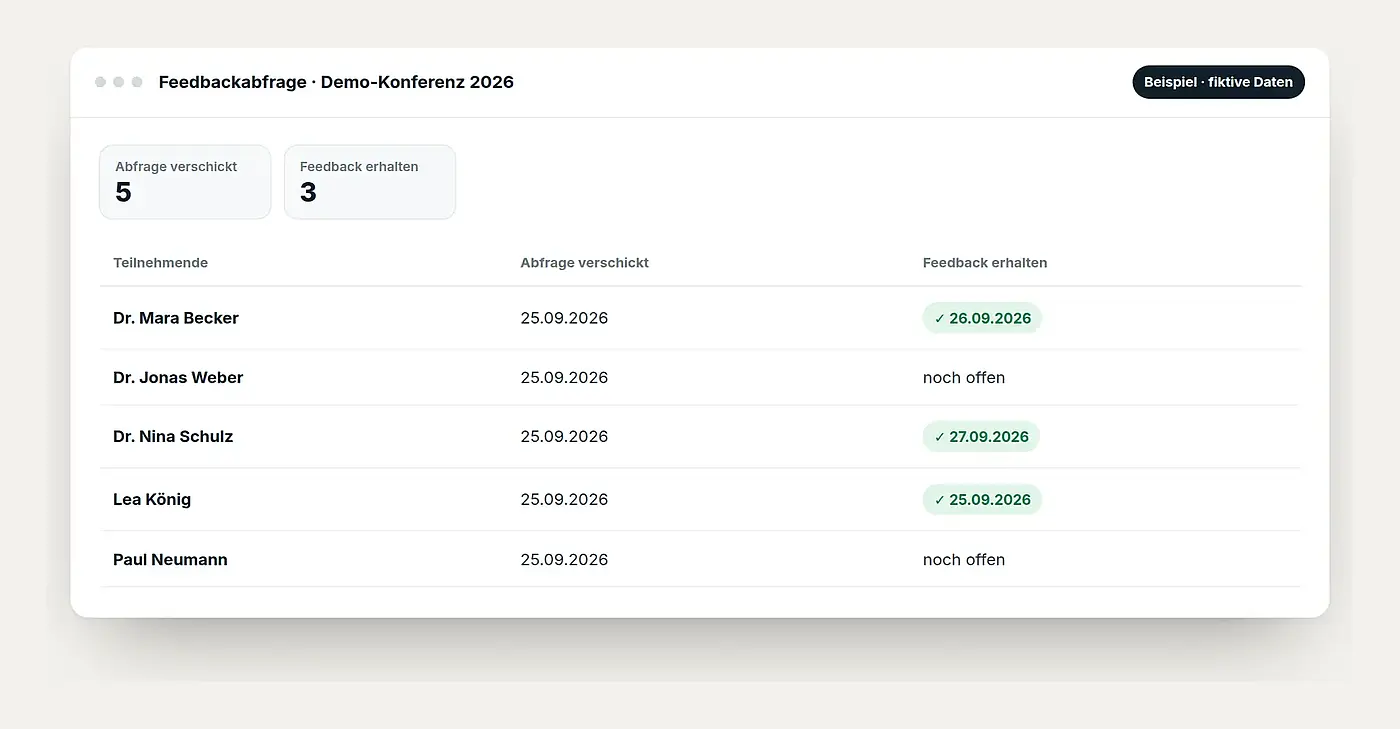Select the "Feedback erhalten" summary card showing 3

370,182
